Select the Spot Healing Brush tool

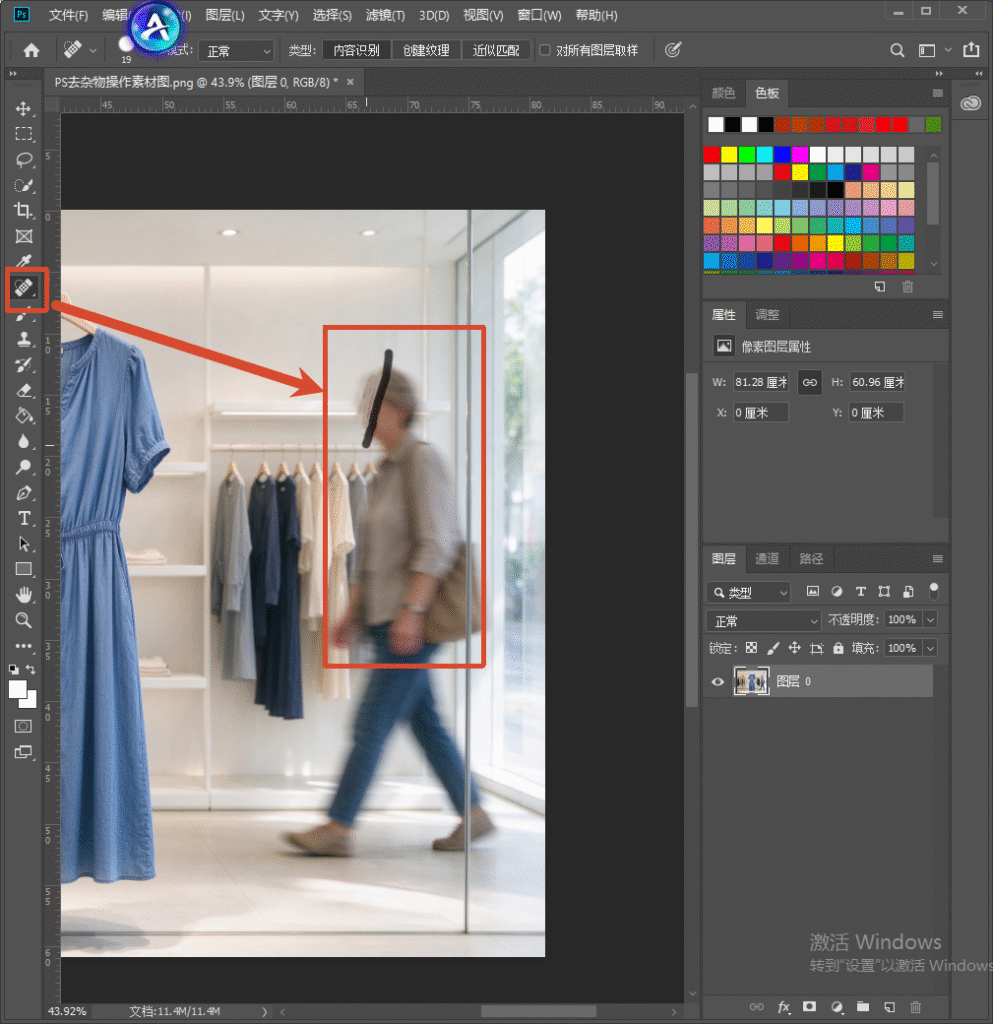click(x=24, y=287)
